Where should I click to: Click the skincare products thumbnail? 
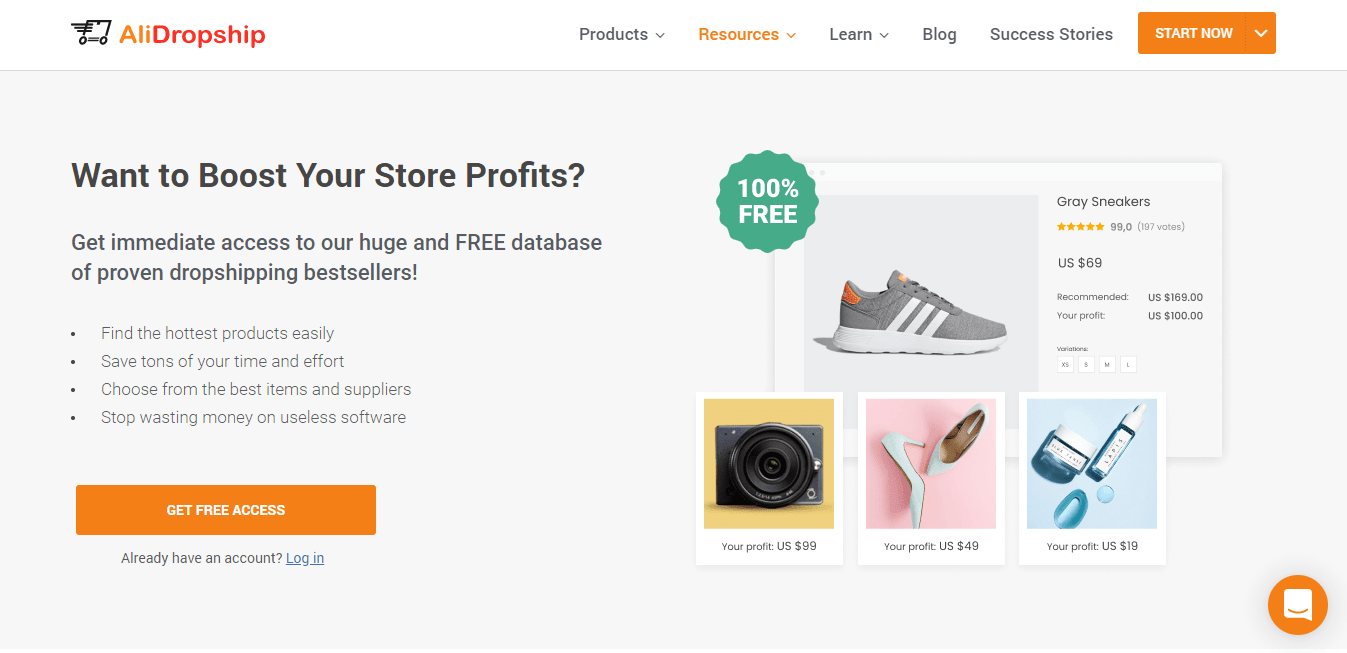(1092, 463)
